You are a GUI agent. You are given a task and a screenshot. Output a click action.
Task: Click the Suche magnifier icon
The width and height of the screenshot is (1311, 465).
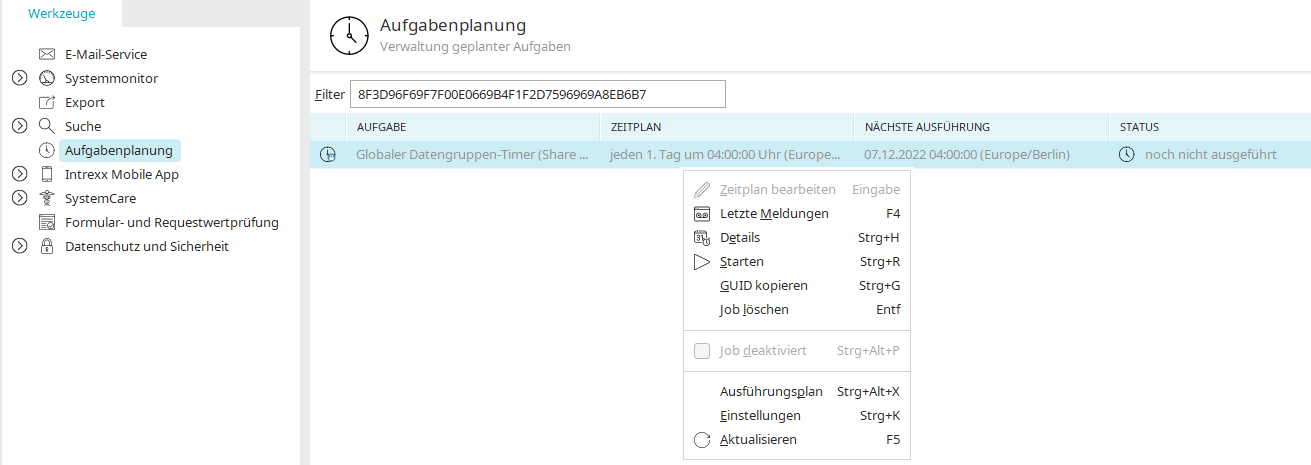click(46, 126)
